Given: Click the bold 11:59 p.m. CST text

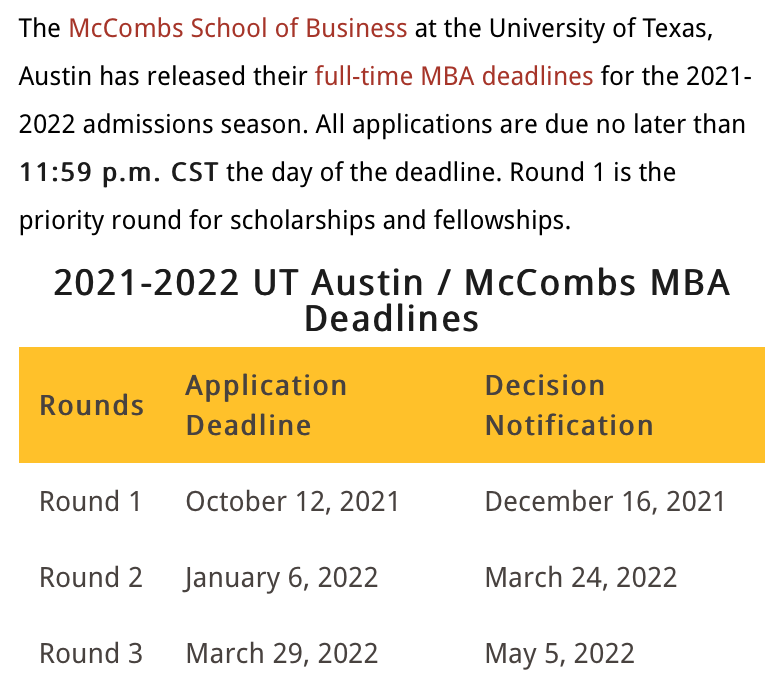Looking at the screenshot, I should click(118, 172).
